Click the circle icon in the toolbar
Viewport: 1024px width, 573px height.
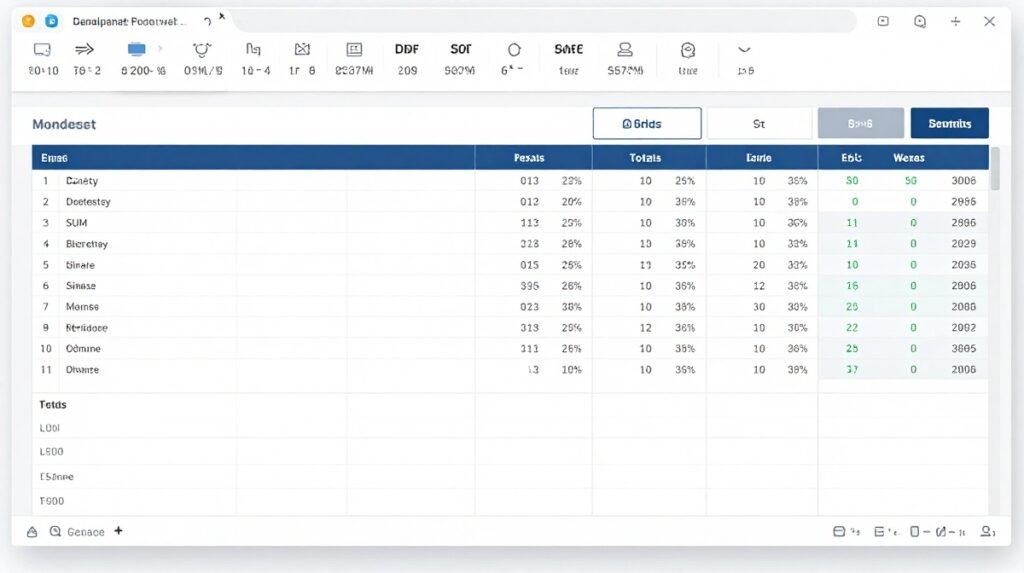click(x=514, y=50)
